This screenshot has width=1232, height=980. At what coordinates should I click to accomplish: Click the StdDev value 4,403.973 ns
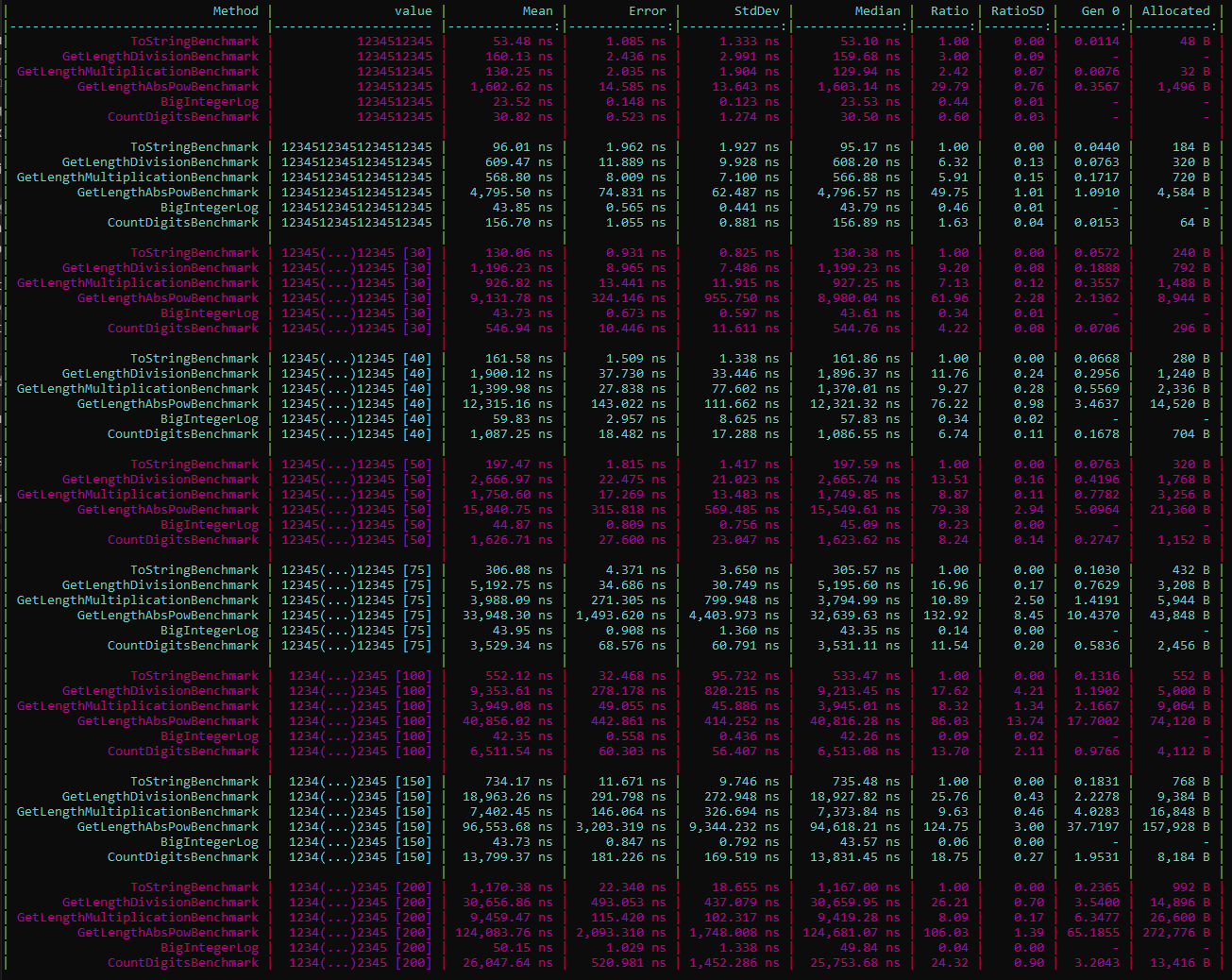(x=734, y=616)
